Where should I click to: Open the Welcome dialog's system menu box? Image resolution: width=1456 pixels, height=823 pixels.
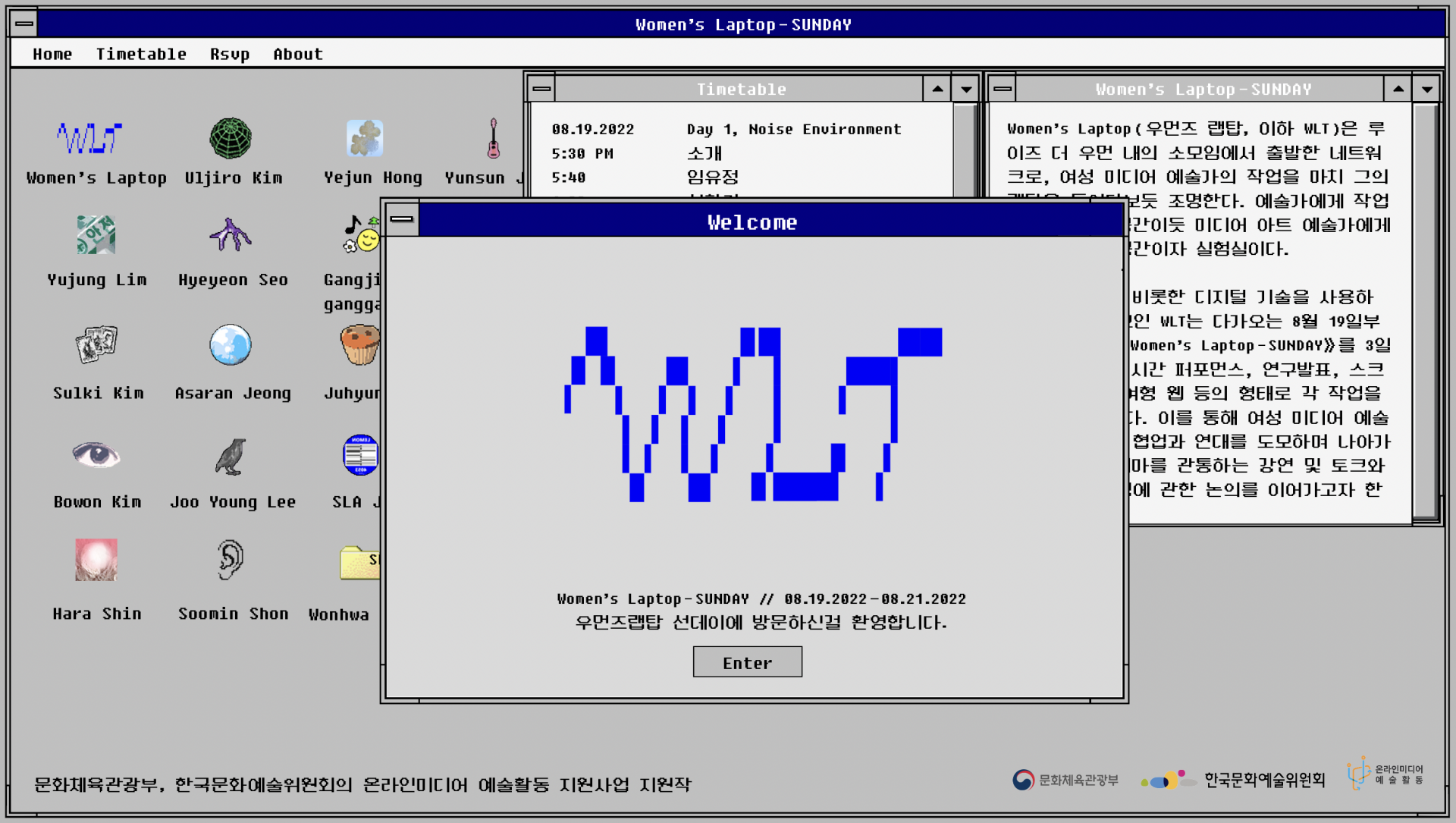402,220
